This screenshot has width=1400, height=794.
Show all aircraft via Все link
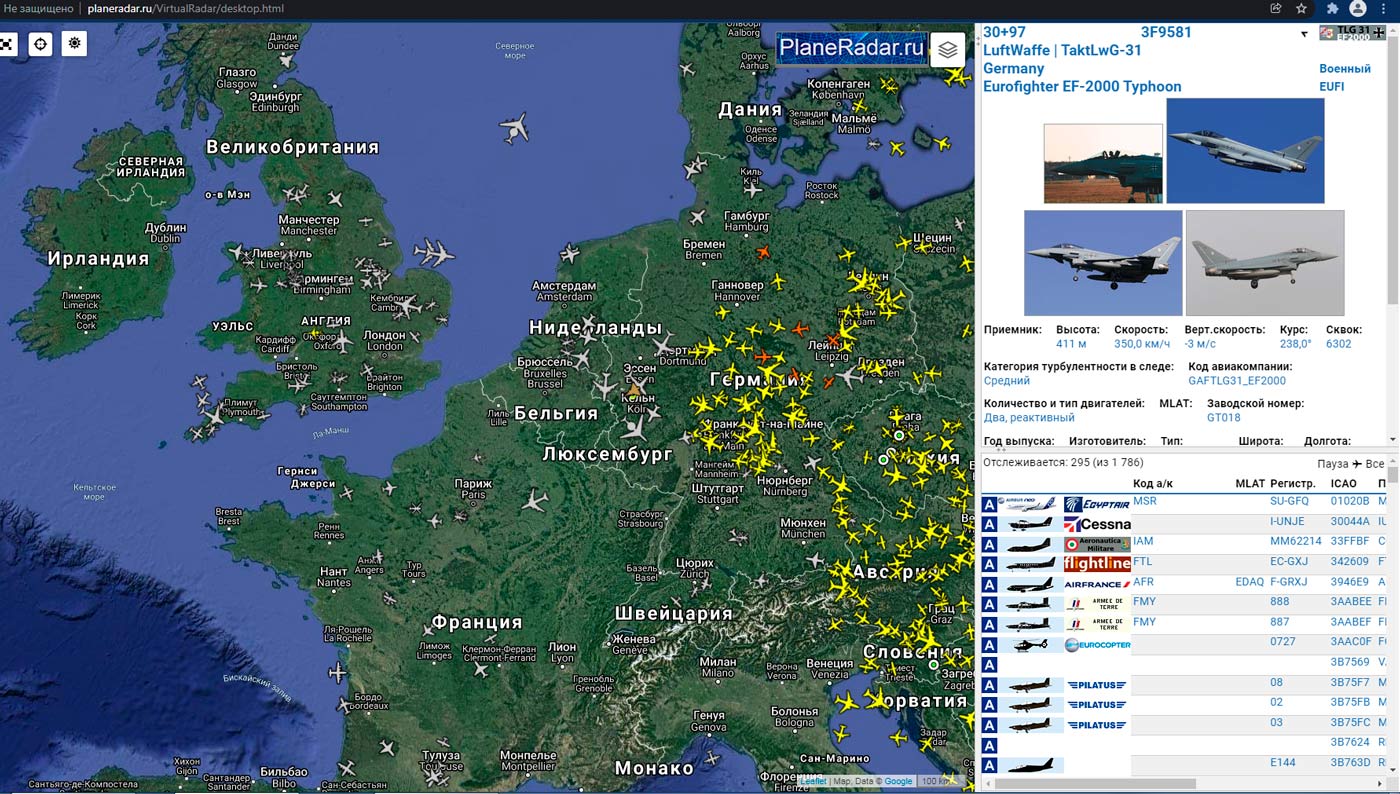coord(1374,464)
